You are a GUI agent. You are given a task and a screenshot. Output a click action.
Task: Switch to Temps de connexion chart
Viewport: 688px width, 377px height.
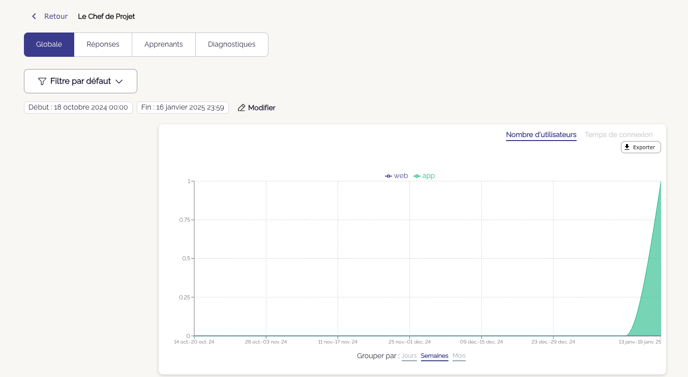coord(619,135)
